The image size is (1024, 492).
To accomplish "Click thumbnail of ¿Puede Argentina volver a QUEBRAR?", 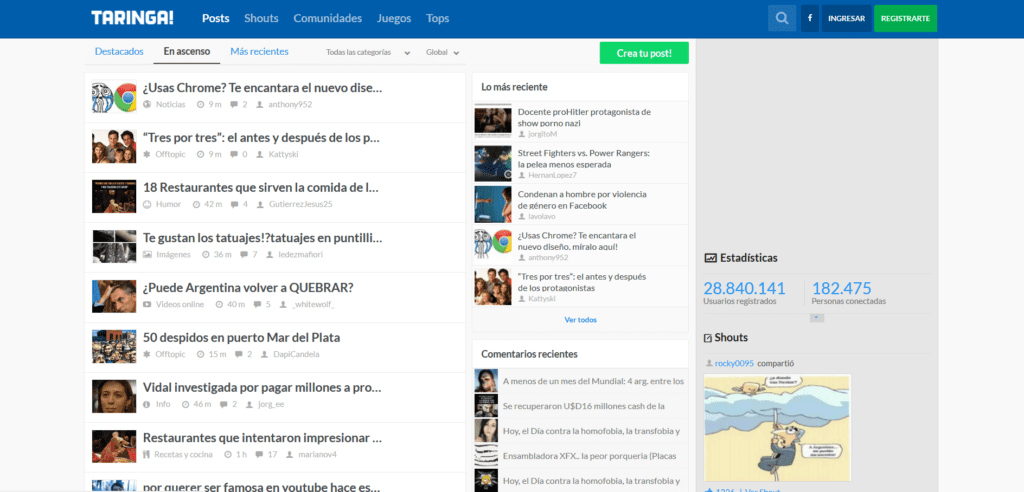I will 114,297.
